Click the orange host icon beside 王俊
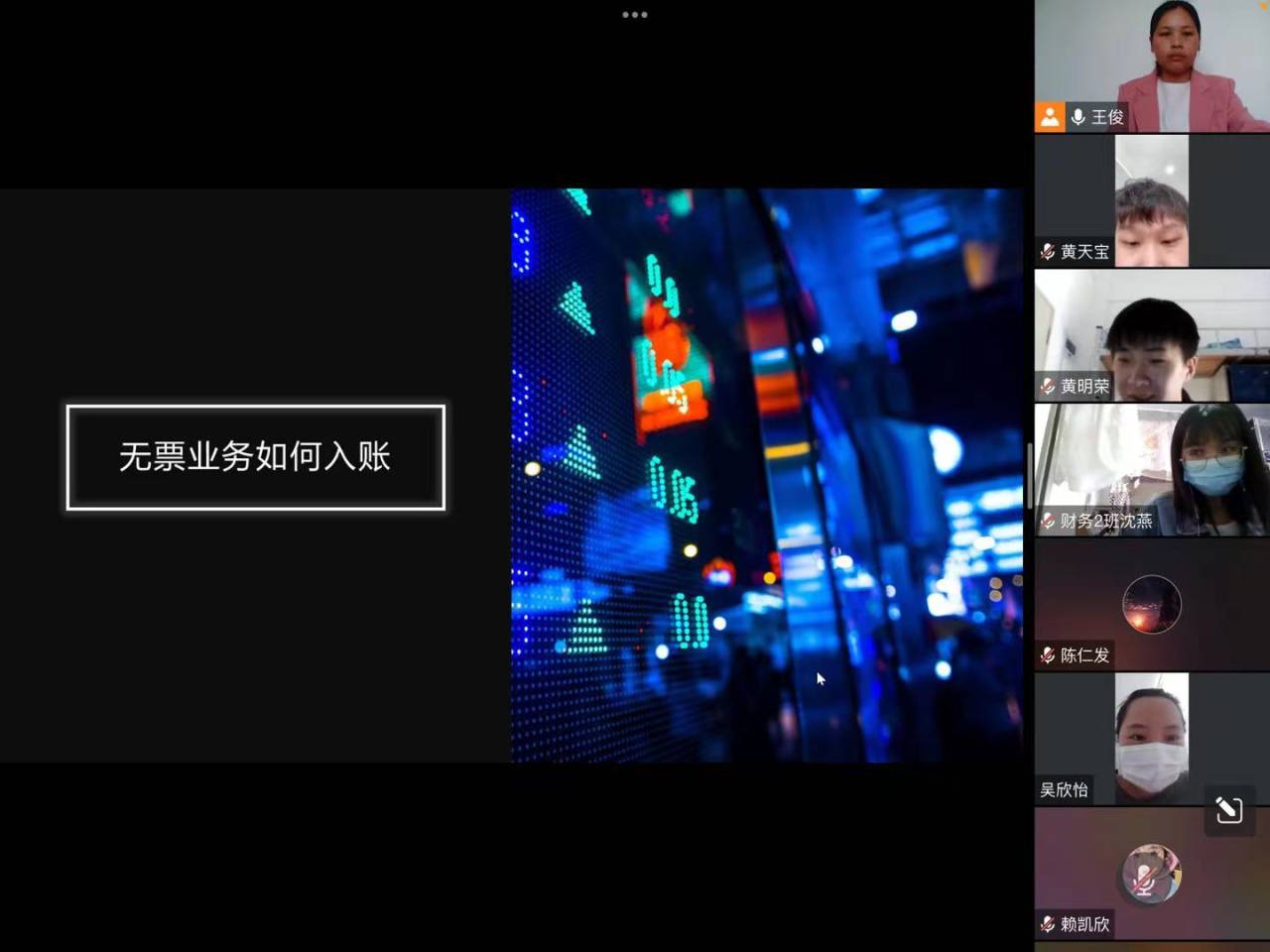The height and width of the screenshot is (952, 1270). point(1050,117)
